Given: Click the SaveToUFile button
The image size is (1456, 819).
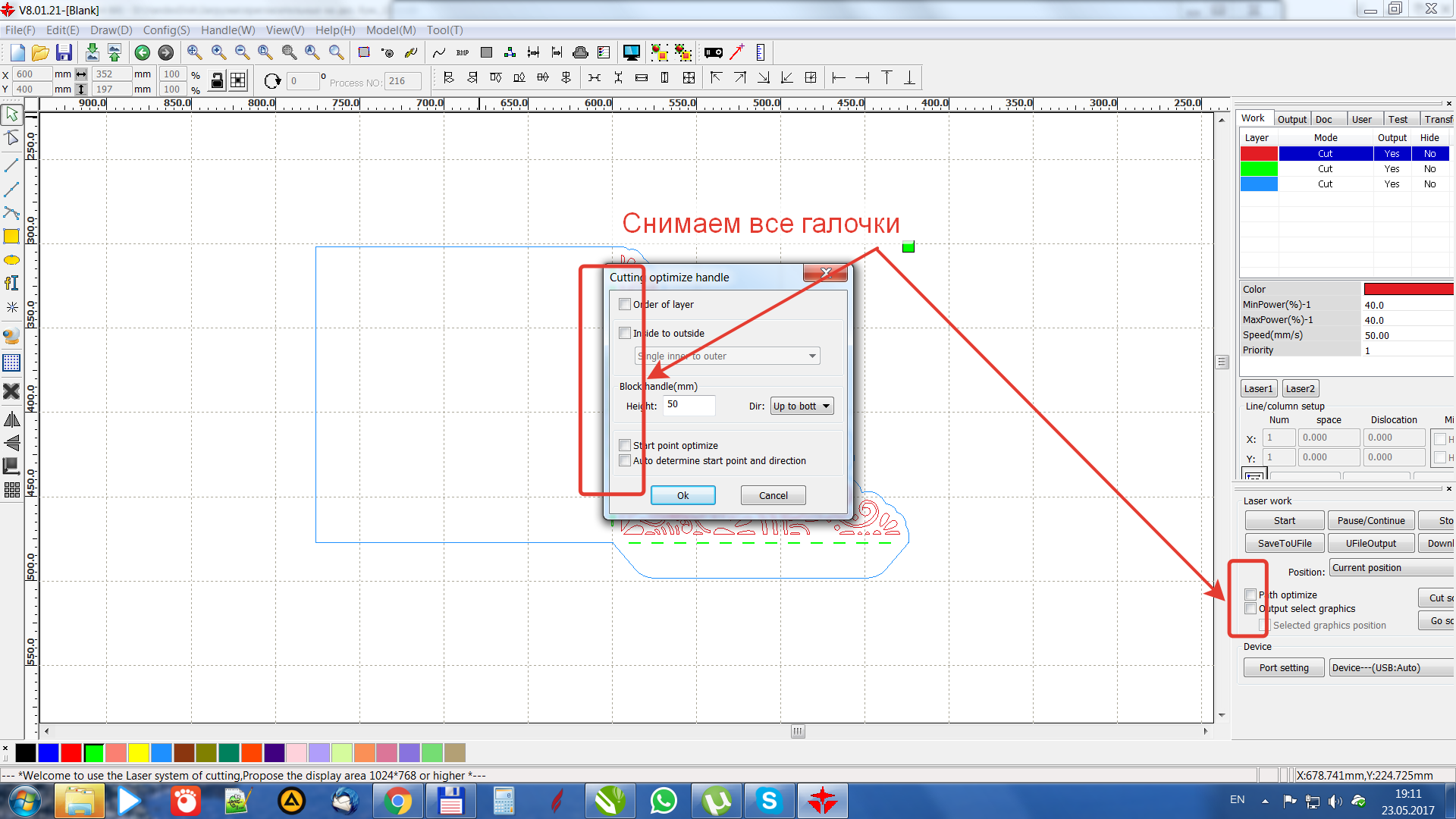Looking at the screenshot, I should [x=1285, y=543].
